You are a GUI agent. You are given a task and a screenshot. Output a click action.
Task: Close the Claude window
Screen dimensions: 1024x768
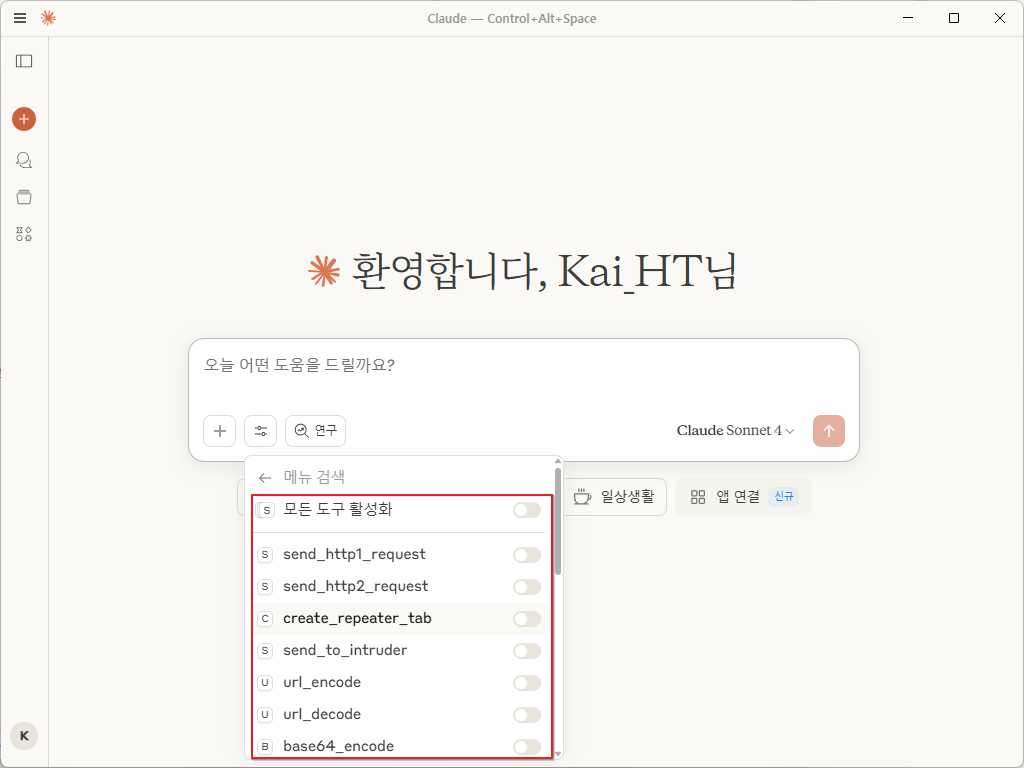pos(1000,18)
